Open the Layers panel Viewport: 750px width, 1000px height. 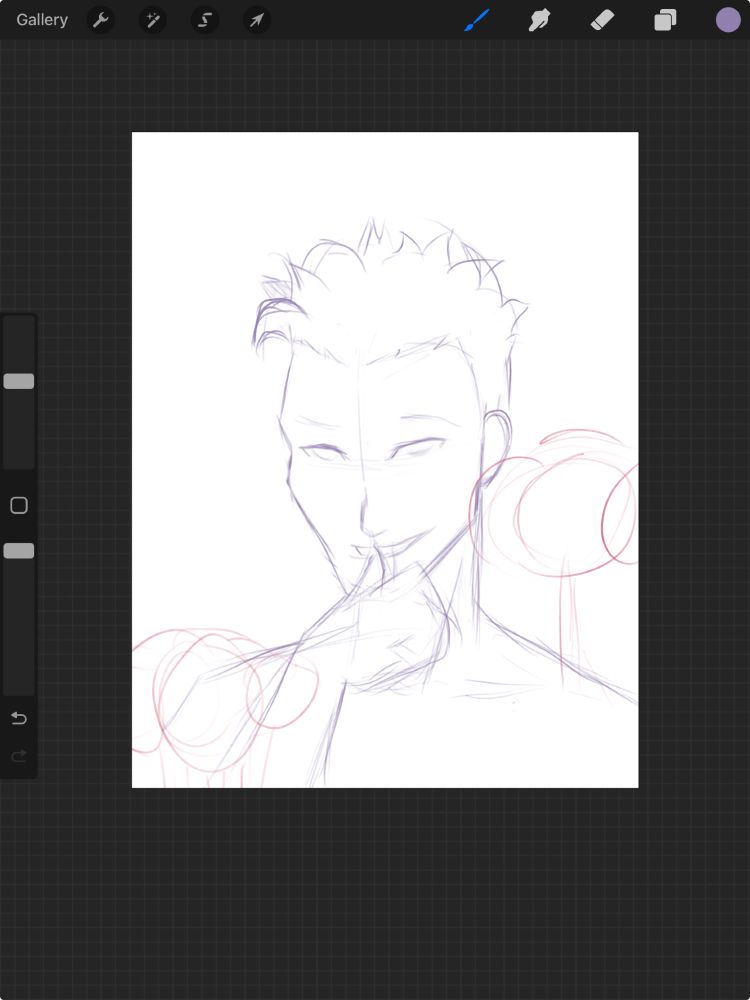[x=665, y=20]
